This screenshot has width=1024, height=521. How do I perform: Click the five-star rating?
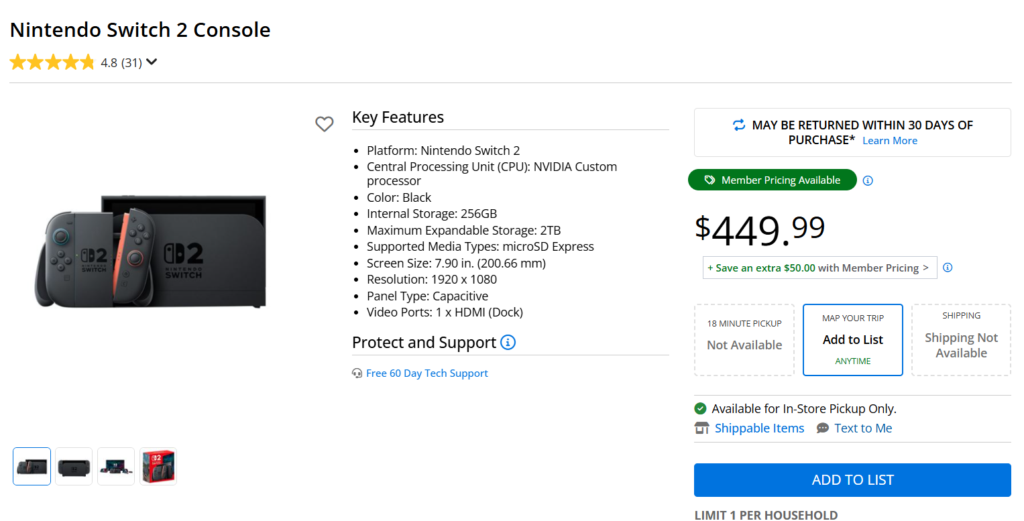coord(52,63)
